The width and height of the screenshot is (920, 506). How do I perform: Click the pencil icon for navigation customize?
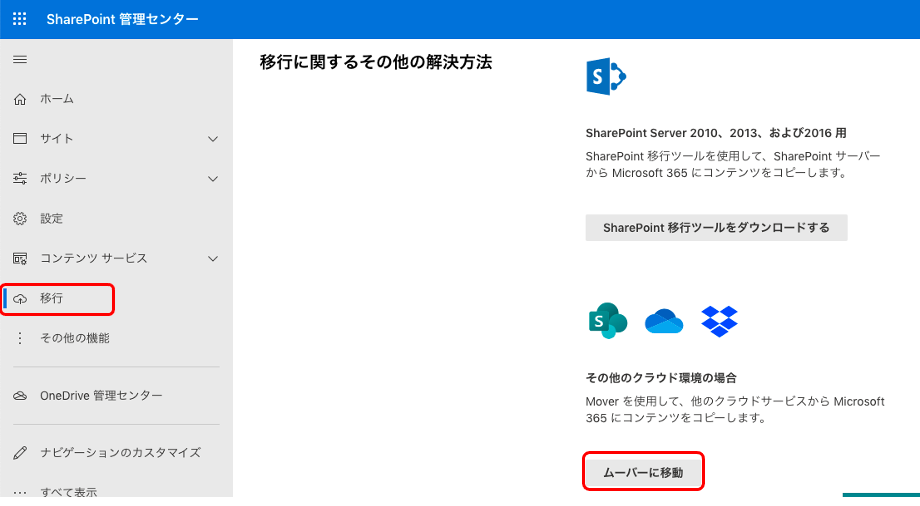(x=20, y=453)
